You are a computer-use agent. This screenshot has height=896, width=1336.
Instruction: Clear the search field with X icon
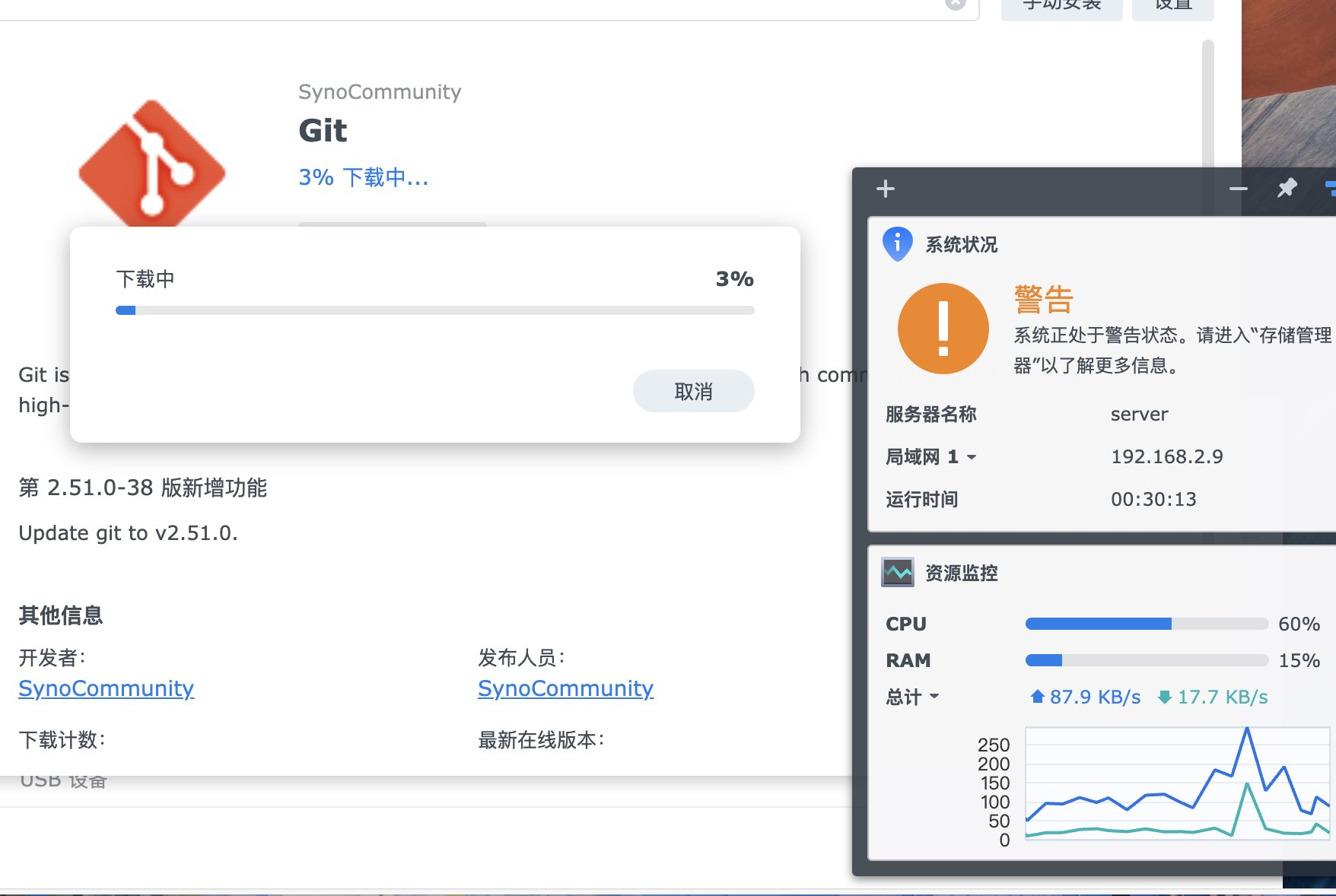pos(956,4)
